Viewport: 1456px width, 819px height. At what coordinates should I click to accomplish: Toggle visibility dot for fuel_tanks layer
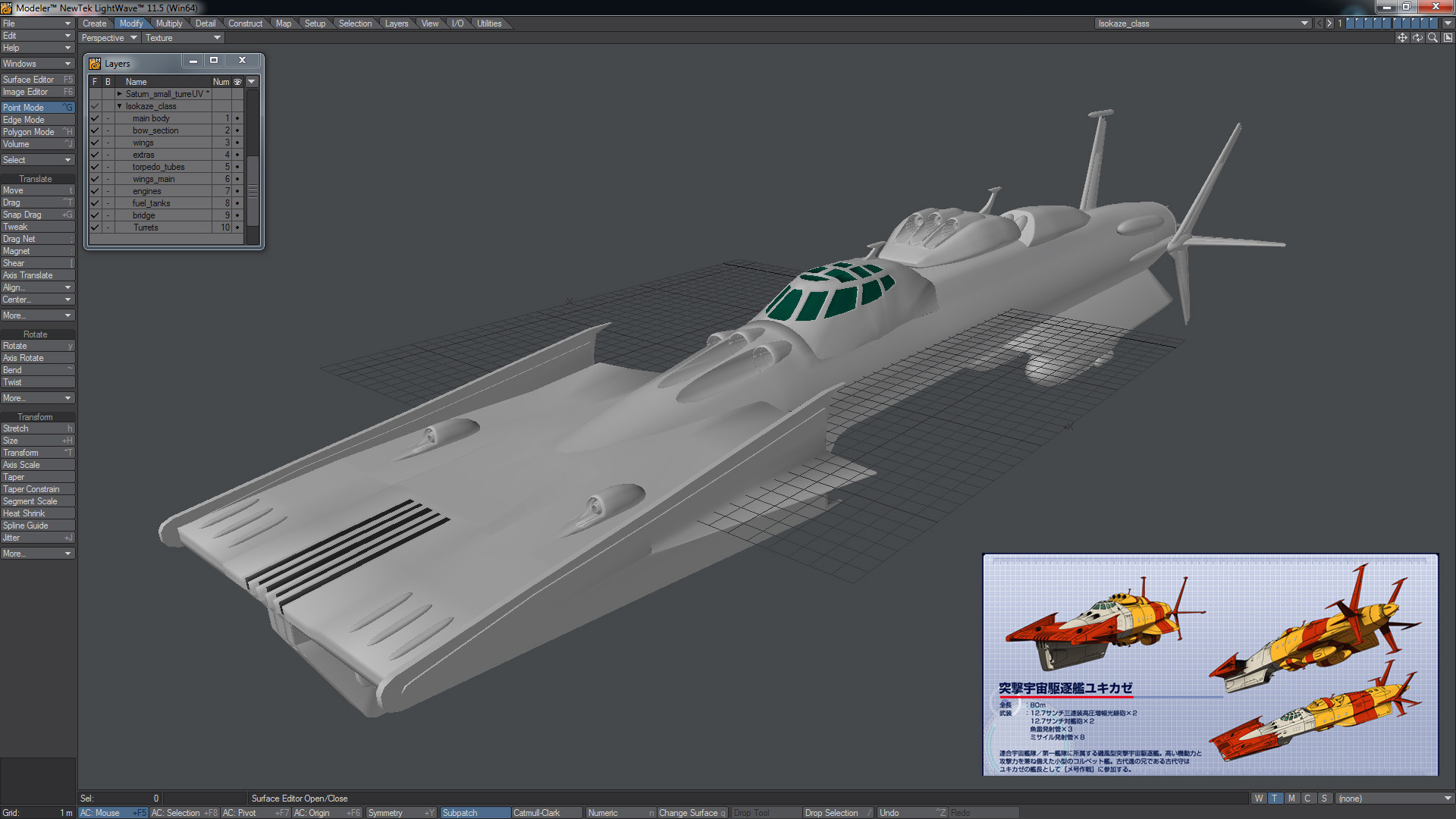click(x=237, y=203)
